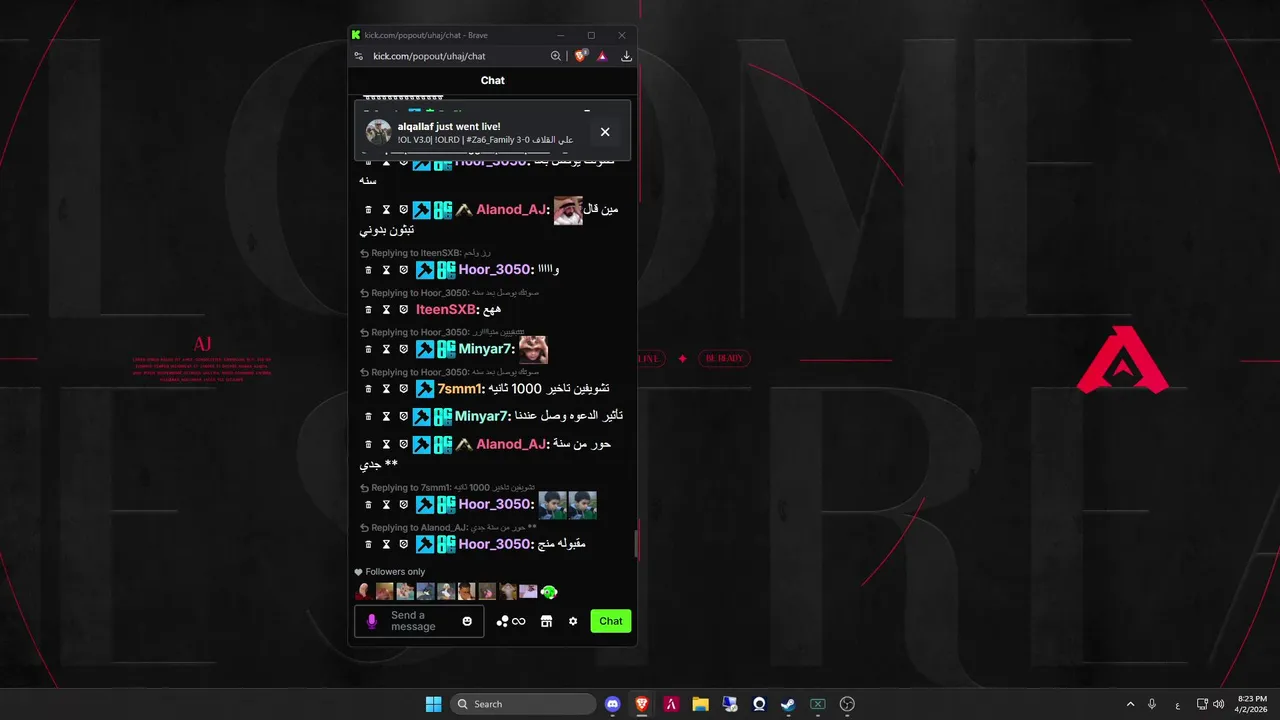Insert the green parrot quick emote
1280x720 pixels.
(549, 592)
